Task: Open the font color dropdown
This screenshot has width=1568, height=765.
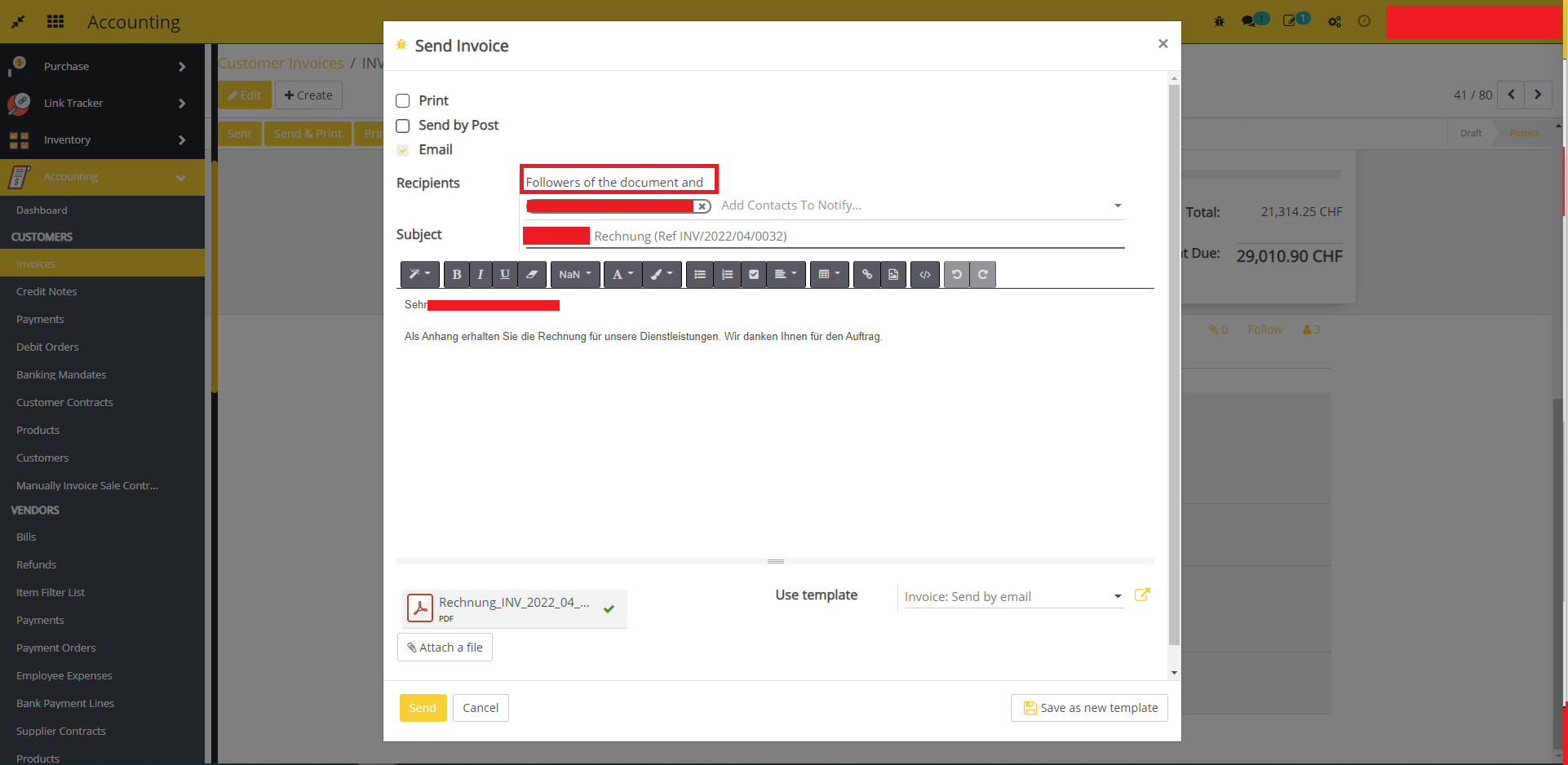Action: click(622, 274)
